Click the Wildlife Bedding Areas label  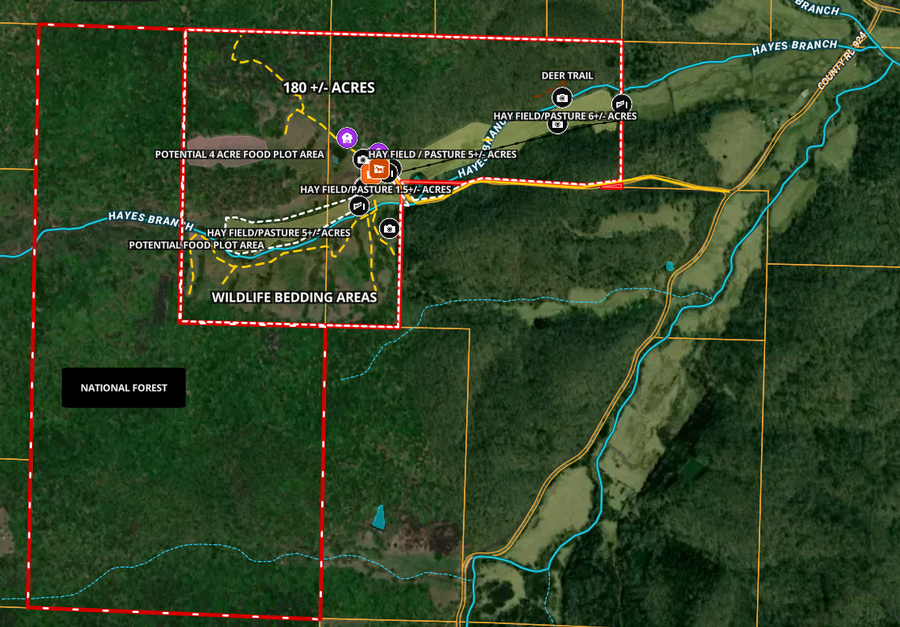coord(294,297)
